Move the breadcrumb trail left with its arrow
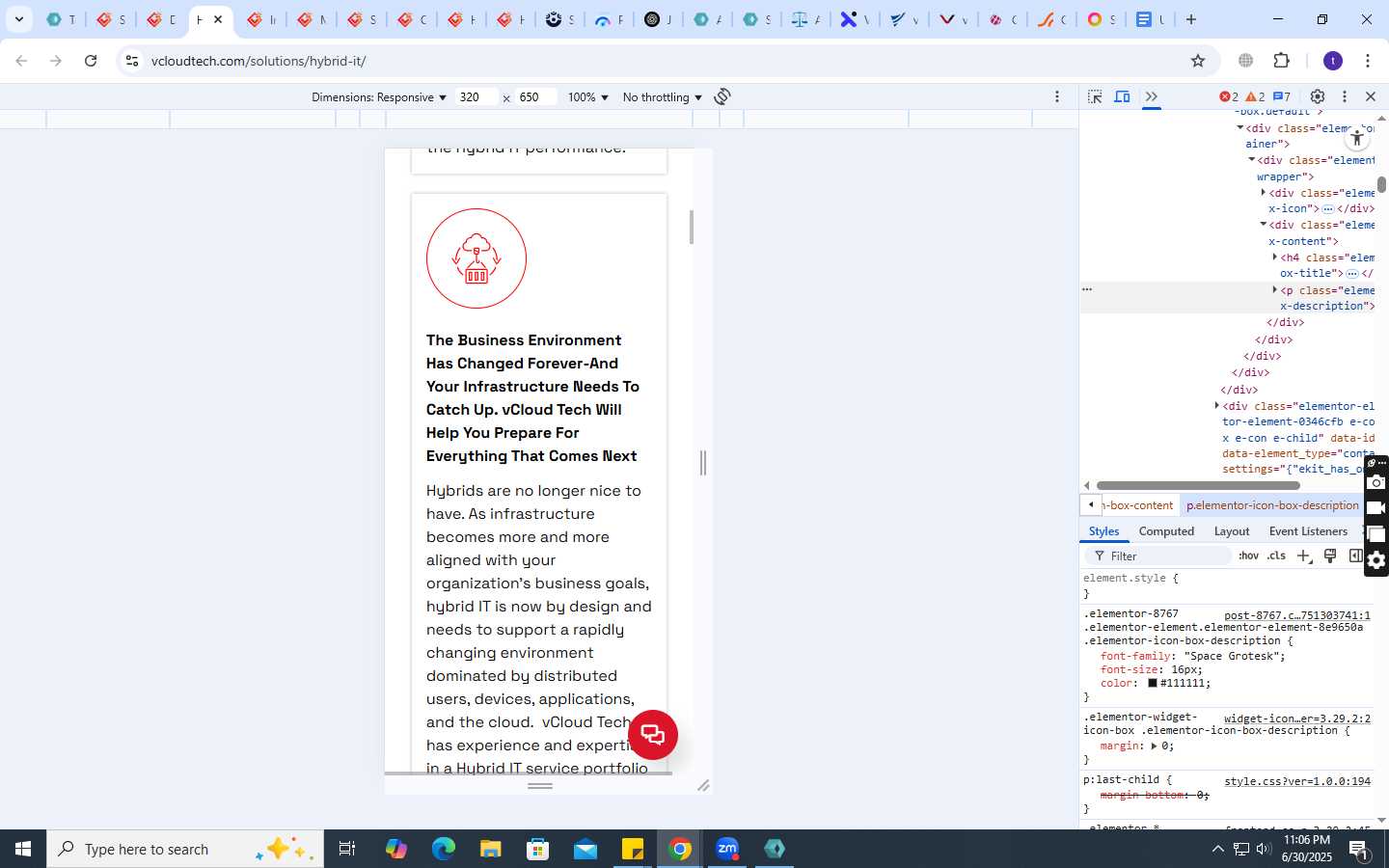 coord(1091,504)
